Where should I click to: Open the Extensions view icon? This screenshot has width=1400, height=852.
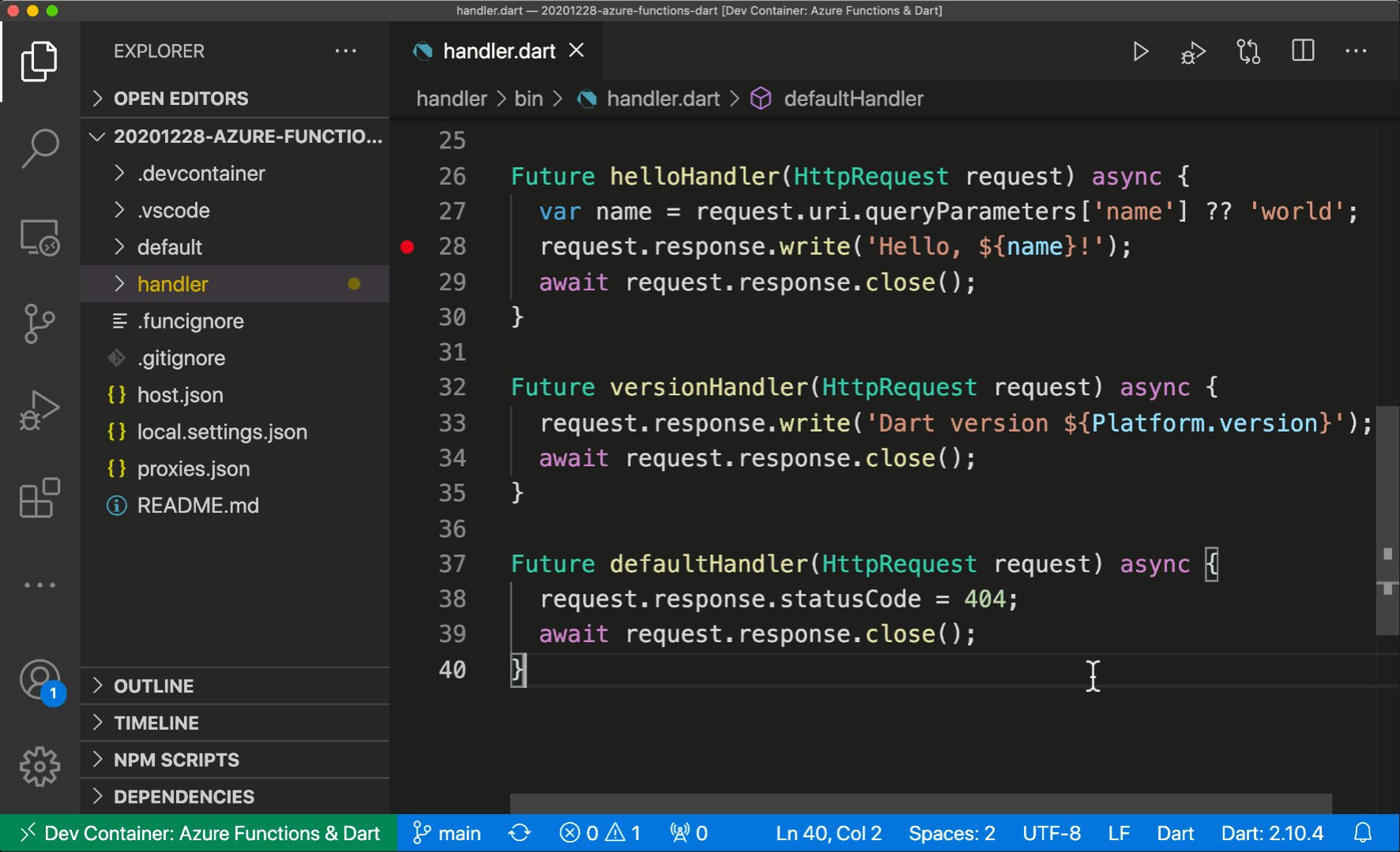[x=39, y=497]
